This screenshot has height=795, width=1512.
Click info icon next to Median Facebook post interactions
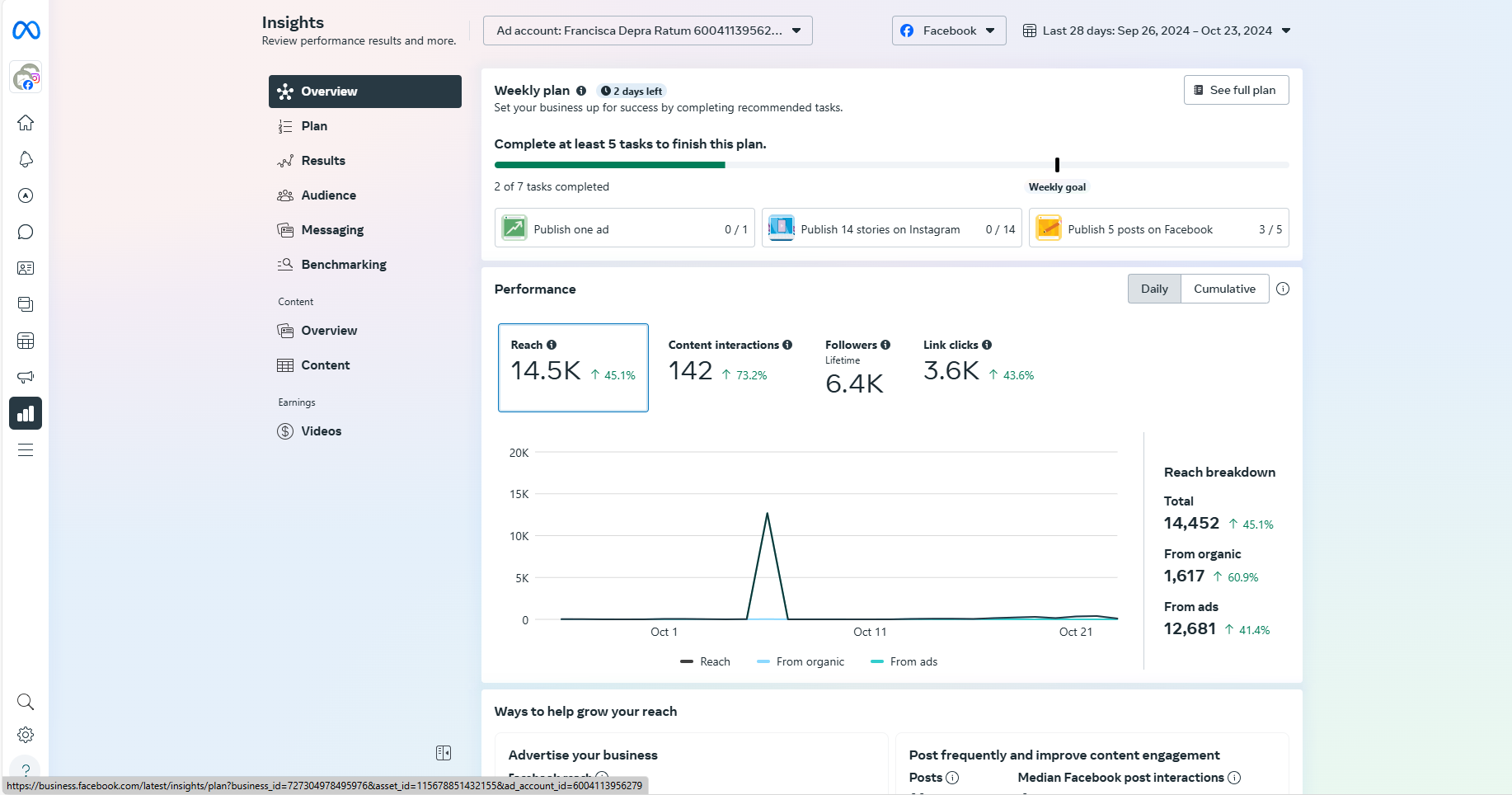[1234, 778]
